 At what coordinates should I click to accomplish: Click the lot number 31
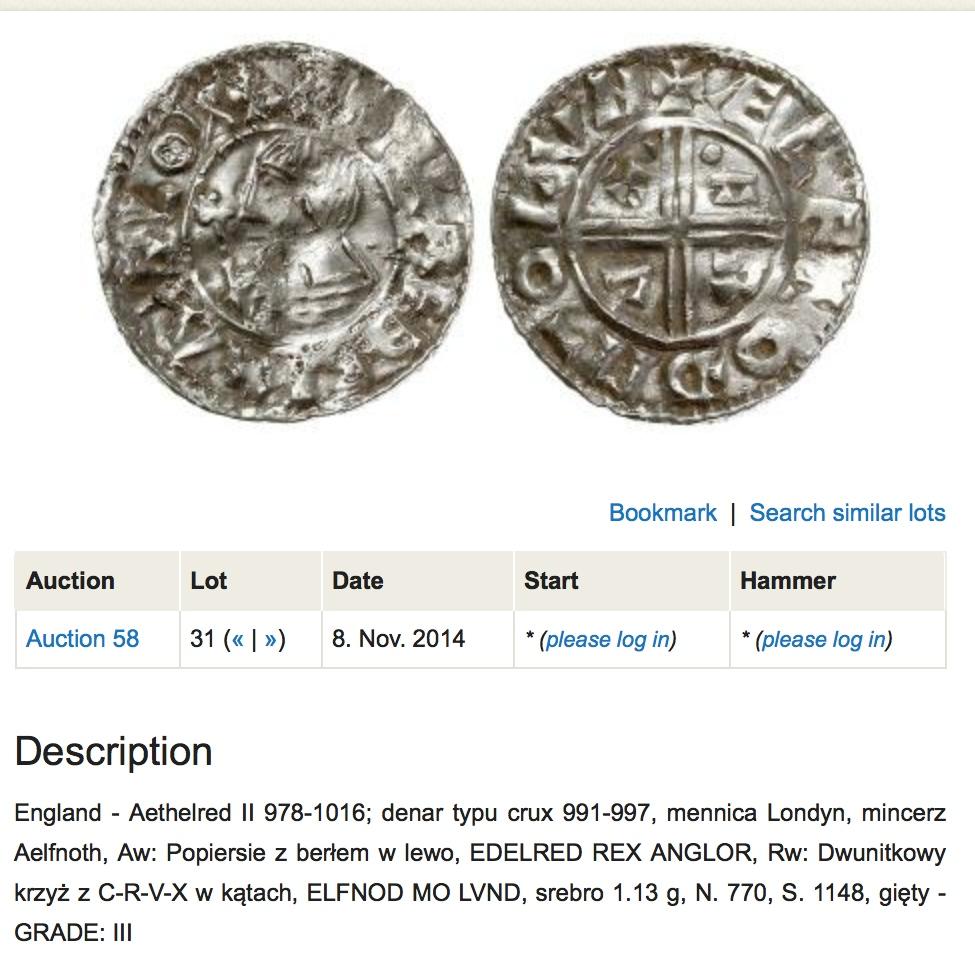click(203, 639)
